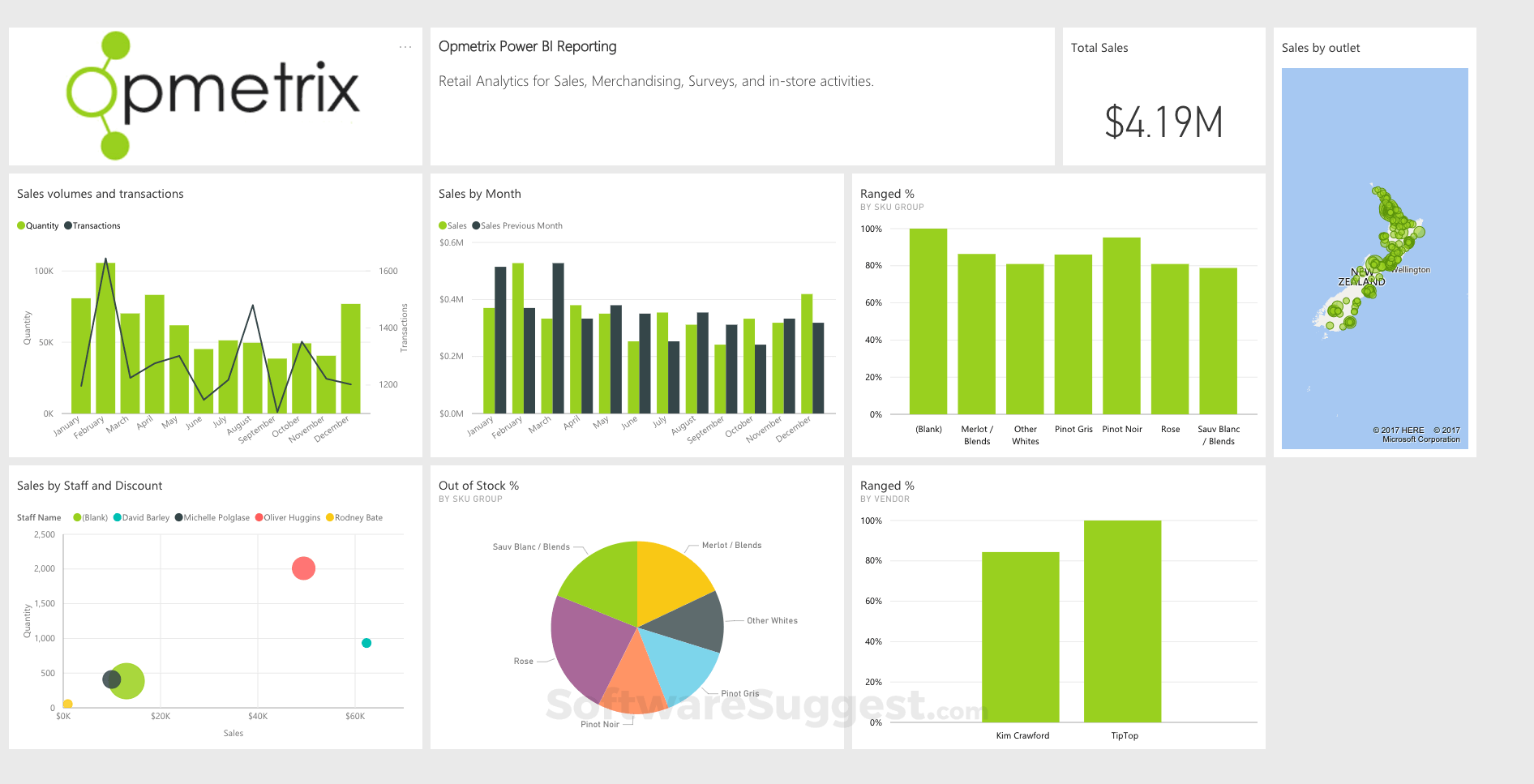Click the April quantity bar in Sales volumes
The height and width of the screenshot is (784, 1534).
[155, 354]
